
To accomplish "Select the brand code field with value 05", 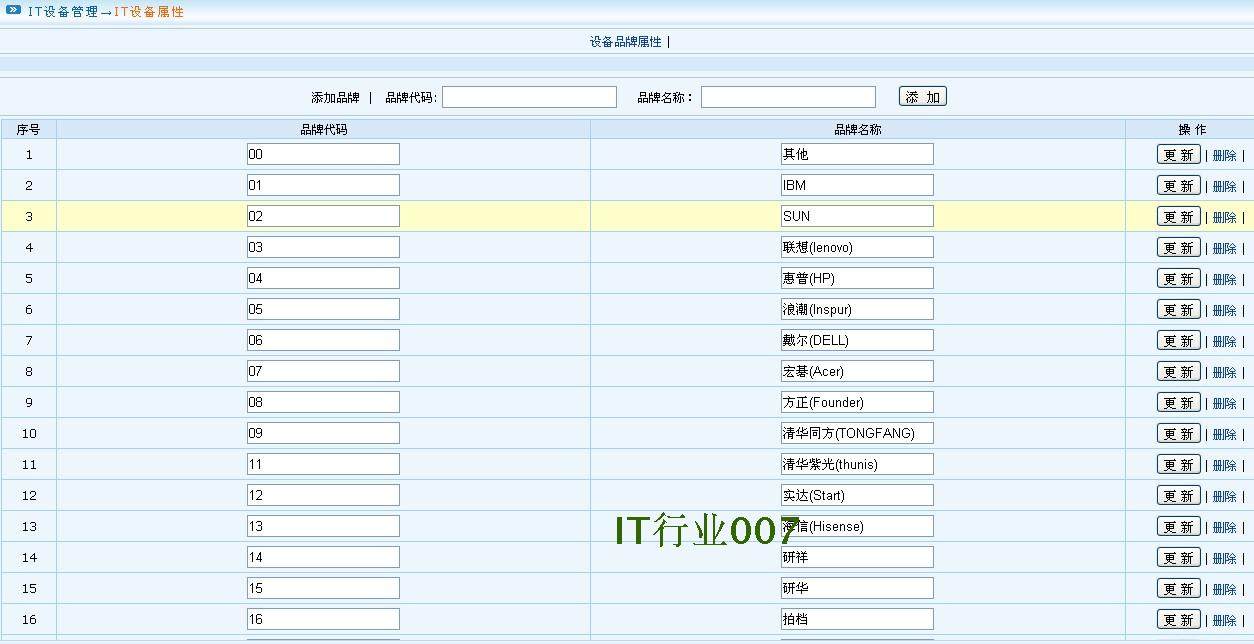I will (323, 309).
